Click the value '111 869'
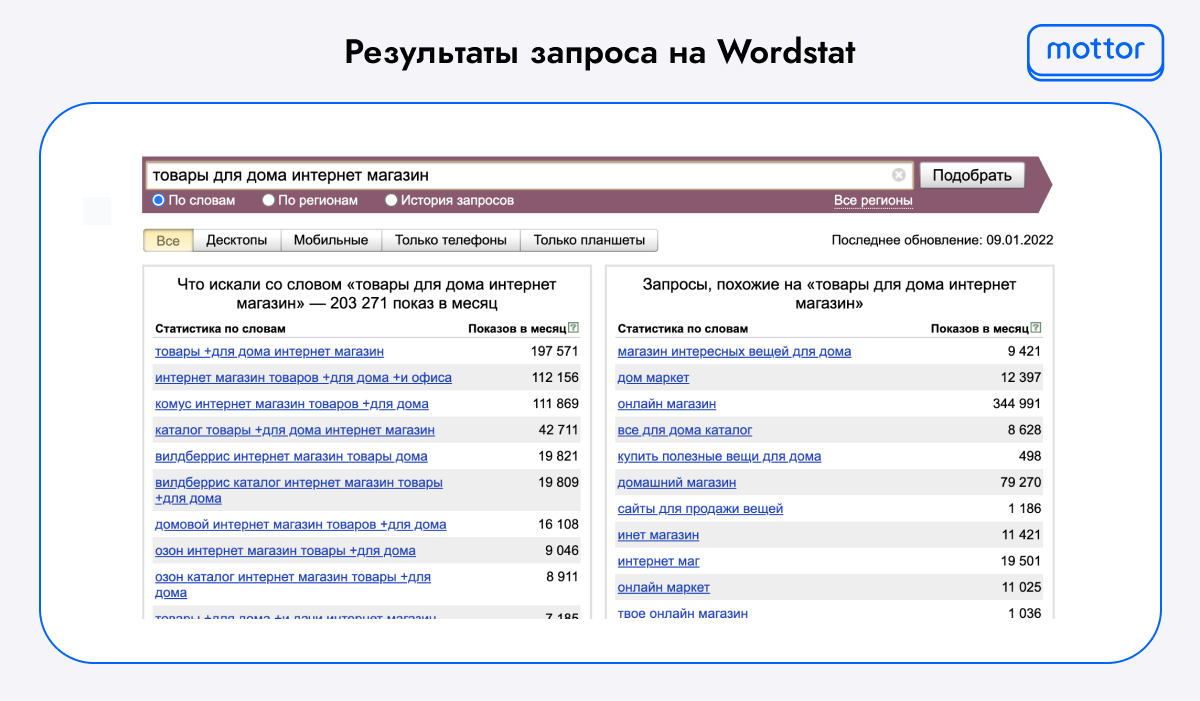Viewport: 1200px width, 701px height. [x=555, y=404]
